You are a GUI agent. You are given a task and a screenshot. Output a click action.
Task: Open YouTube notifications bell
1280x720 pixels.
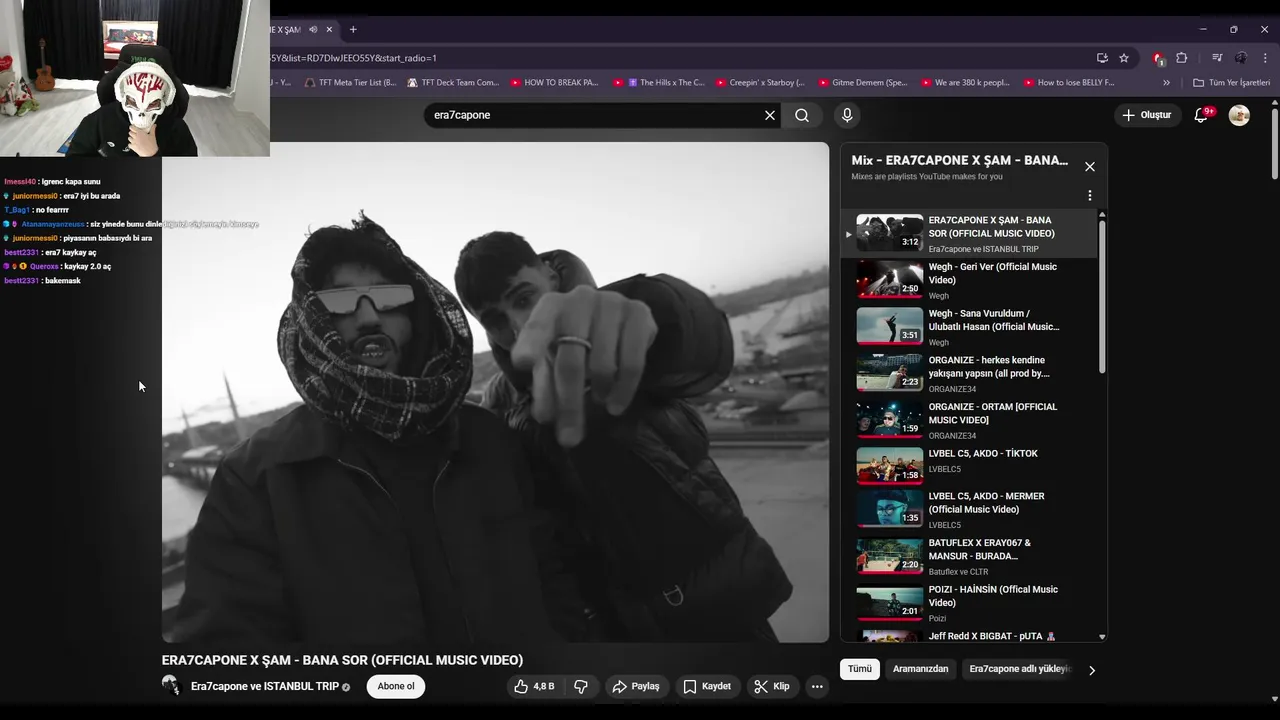(x=1201, y=115)
